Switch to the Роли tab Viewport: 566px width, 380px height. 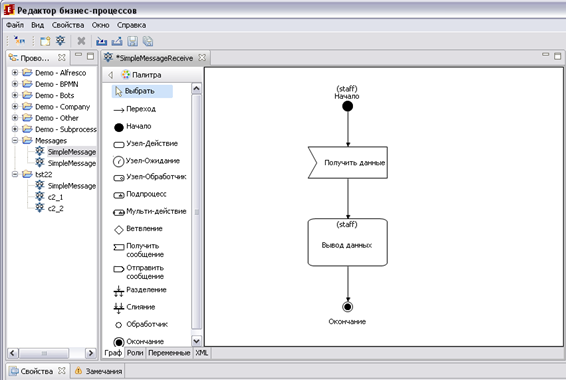pos(135,353)
